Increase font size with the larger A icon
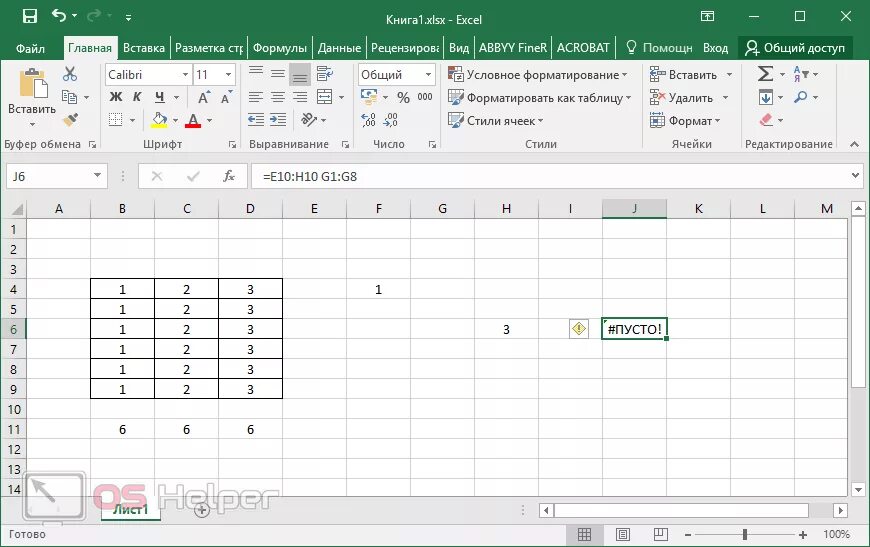870x547 pixels. [x=204, y=98]
